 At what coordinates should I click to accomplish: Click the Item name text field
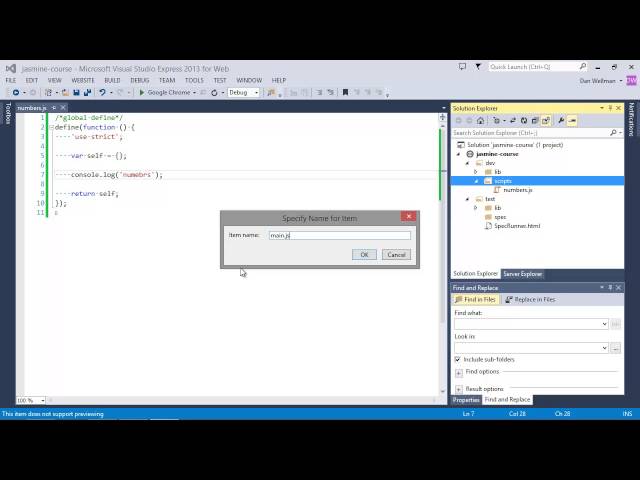340,236
